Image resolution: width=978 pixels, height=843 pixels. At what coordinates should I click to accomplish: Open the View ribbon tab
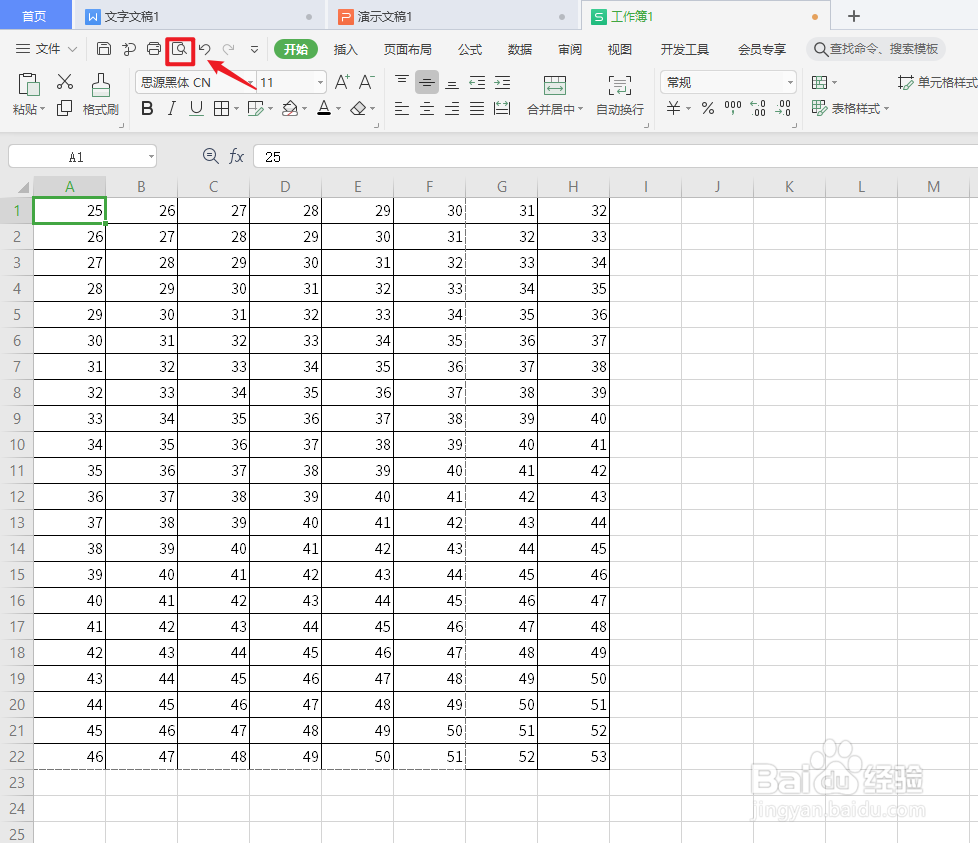coord(619,49)
